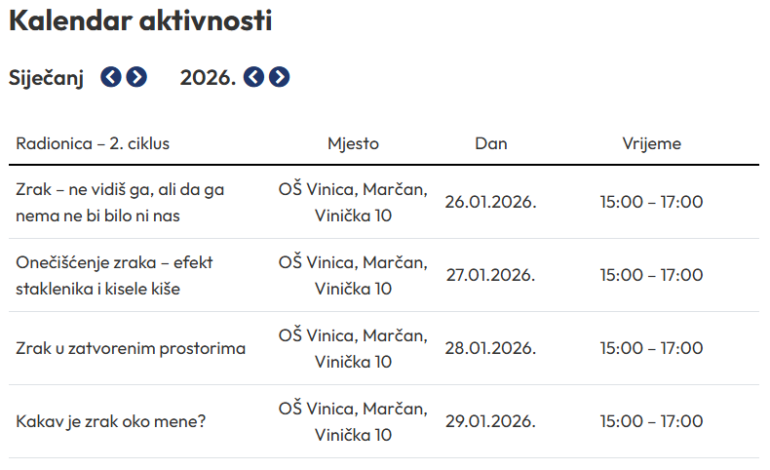Click the location in the 28.01.2026. row
This screenshot has width=770, height=470.
[x=353, y=348]
